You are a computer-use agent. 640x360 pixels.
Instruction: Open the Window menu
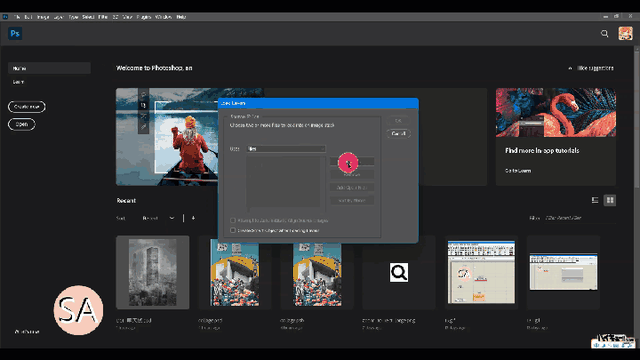coord(163,17)
